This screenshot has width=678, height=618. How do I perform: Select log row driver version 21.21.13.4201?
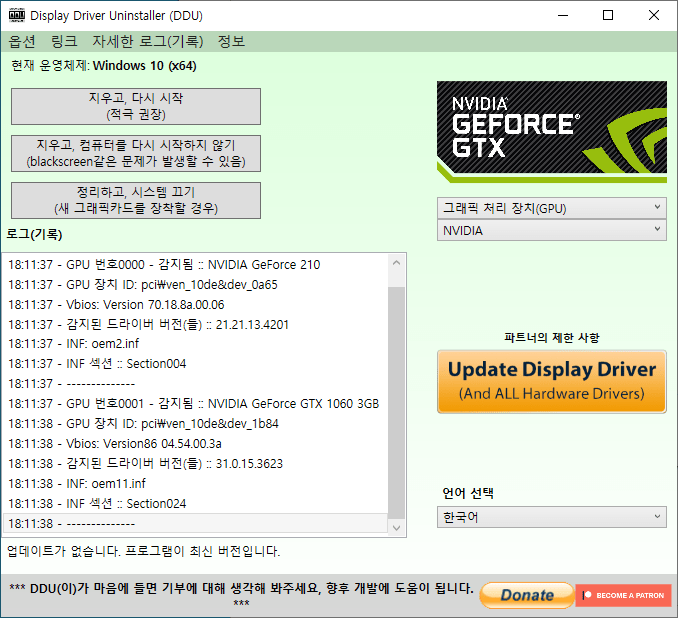click(x=195, y=324)
